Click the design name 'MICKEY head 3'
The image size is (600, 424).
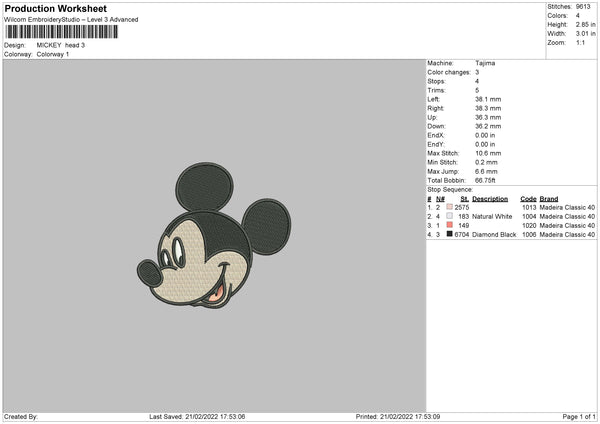click(x=60, y=45)
